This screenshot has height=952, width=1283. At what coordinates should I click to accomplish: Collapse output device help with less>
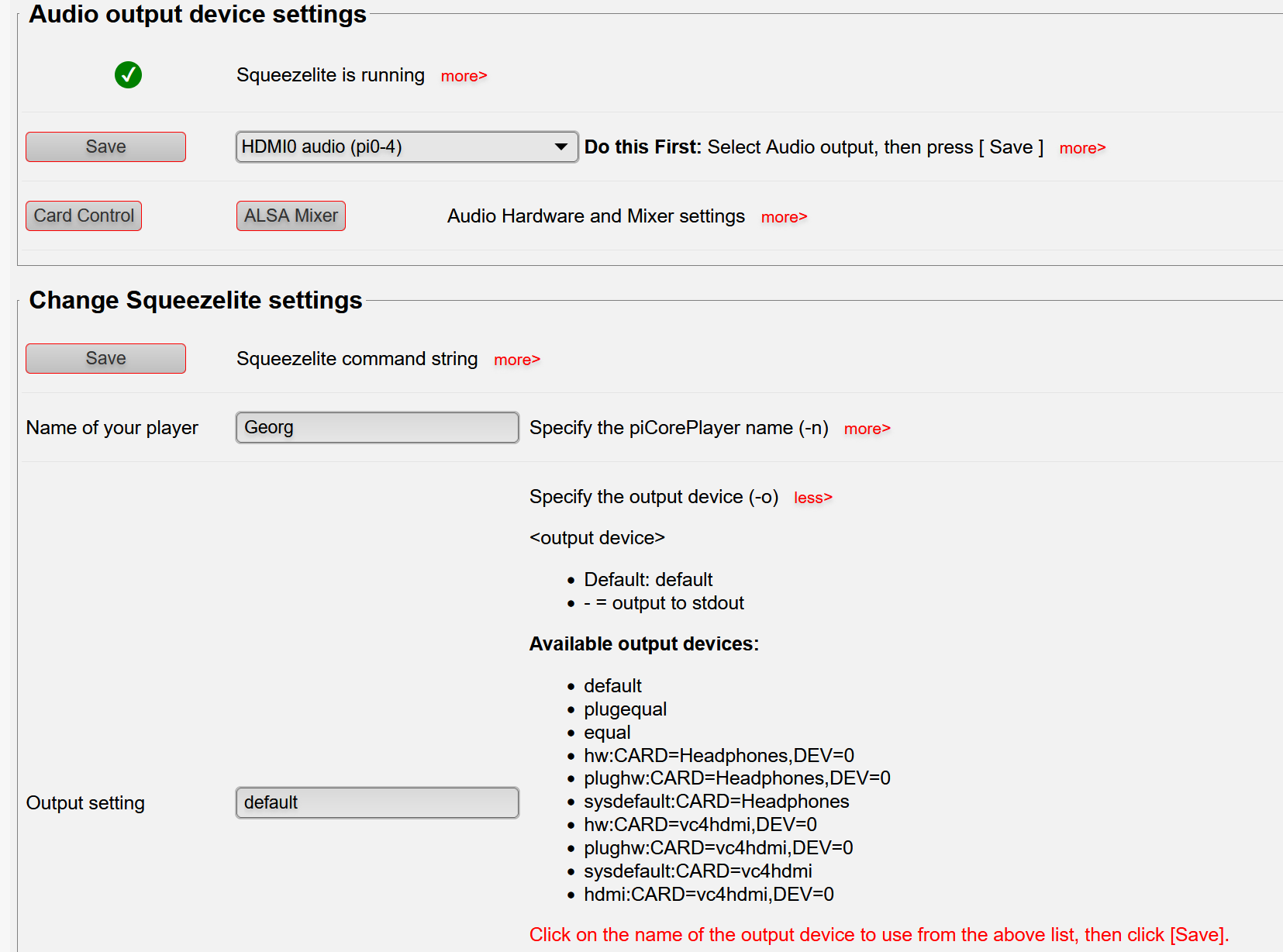pos(812,498)
